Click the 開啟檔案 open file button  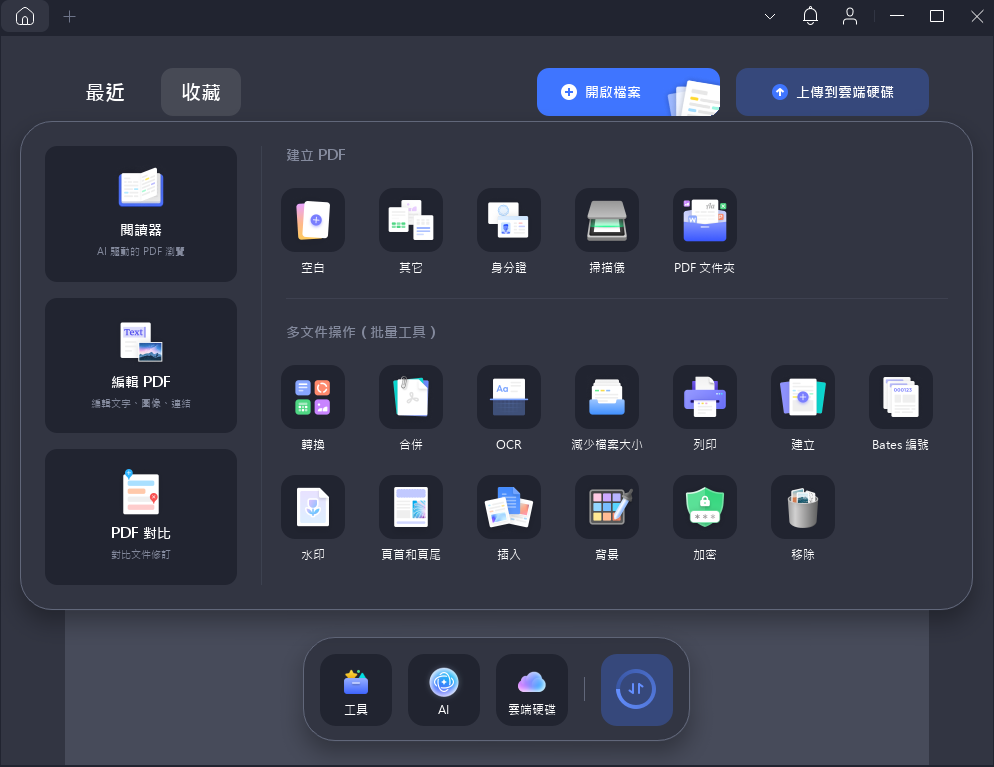click(x=627, y=92)
